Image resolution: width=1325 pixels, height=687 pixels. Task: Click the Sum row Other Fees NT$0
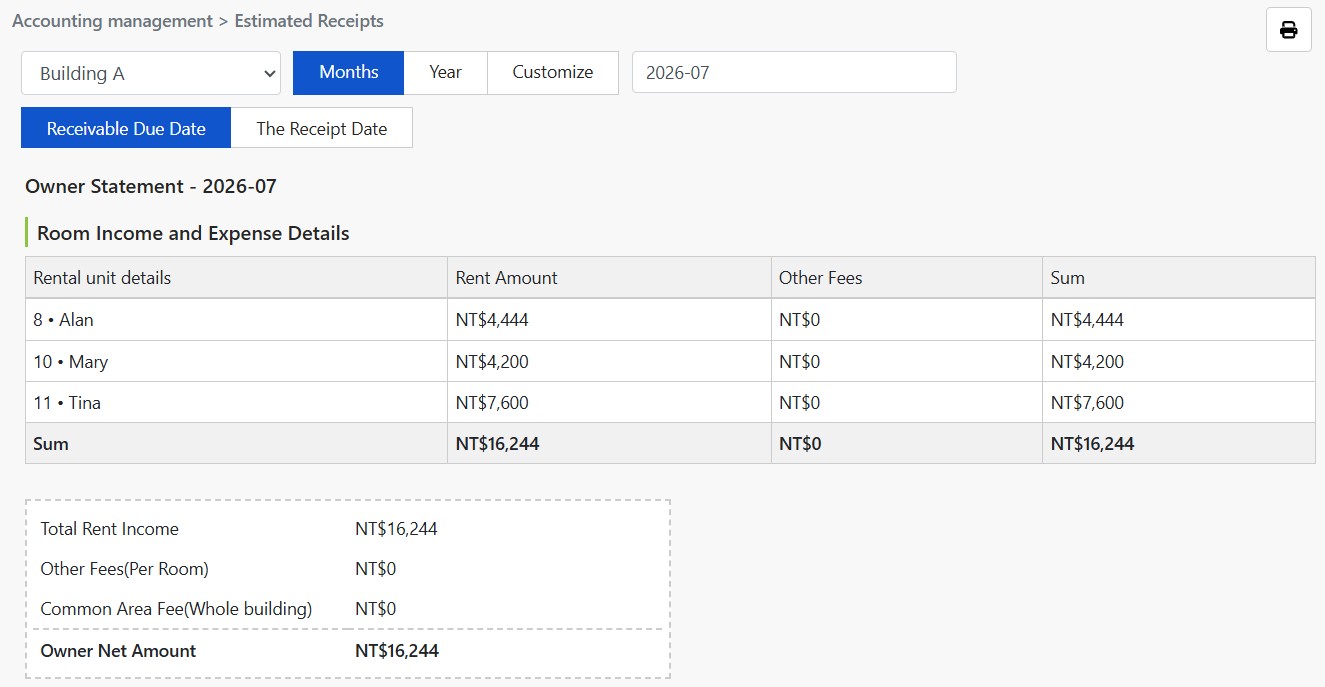point(800,444)
